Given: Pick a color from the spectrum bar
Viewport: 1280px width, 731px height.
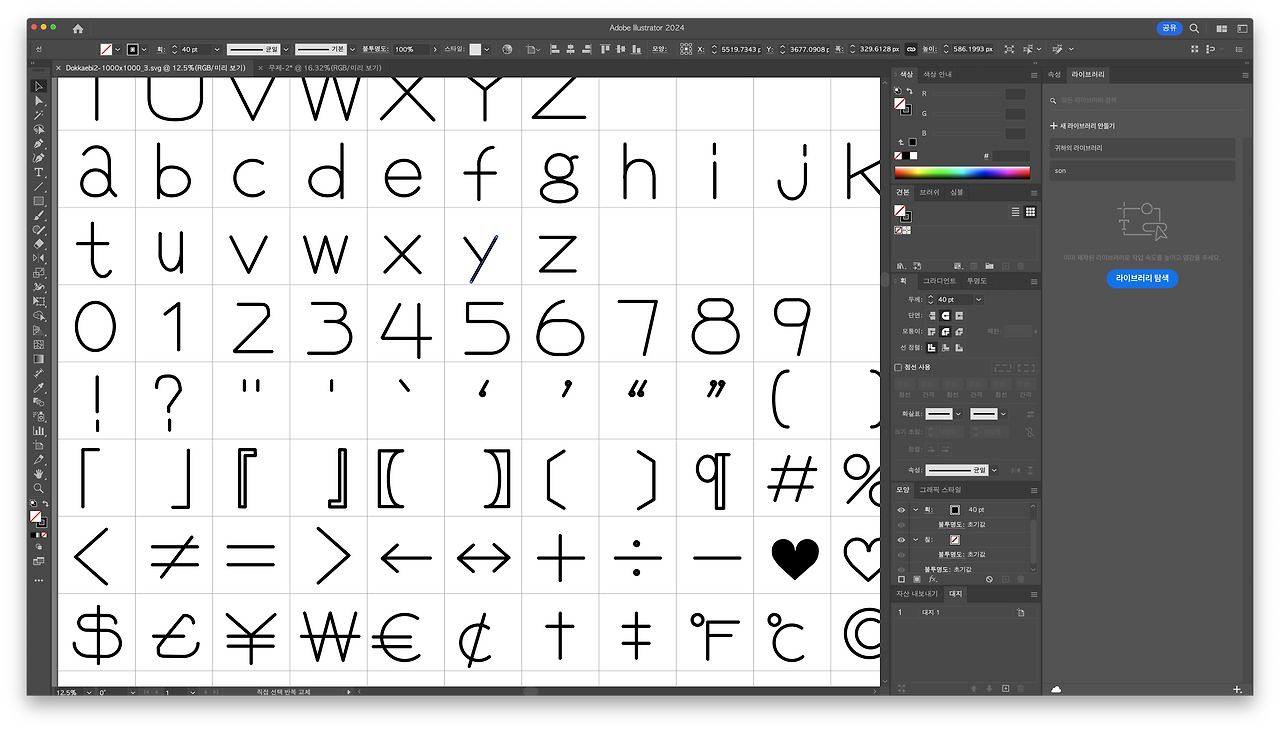Looking at the screenshot, I should click(962, 172).
